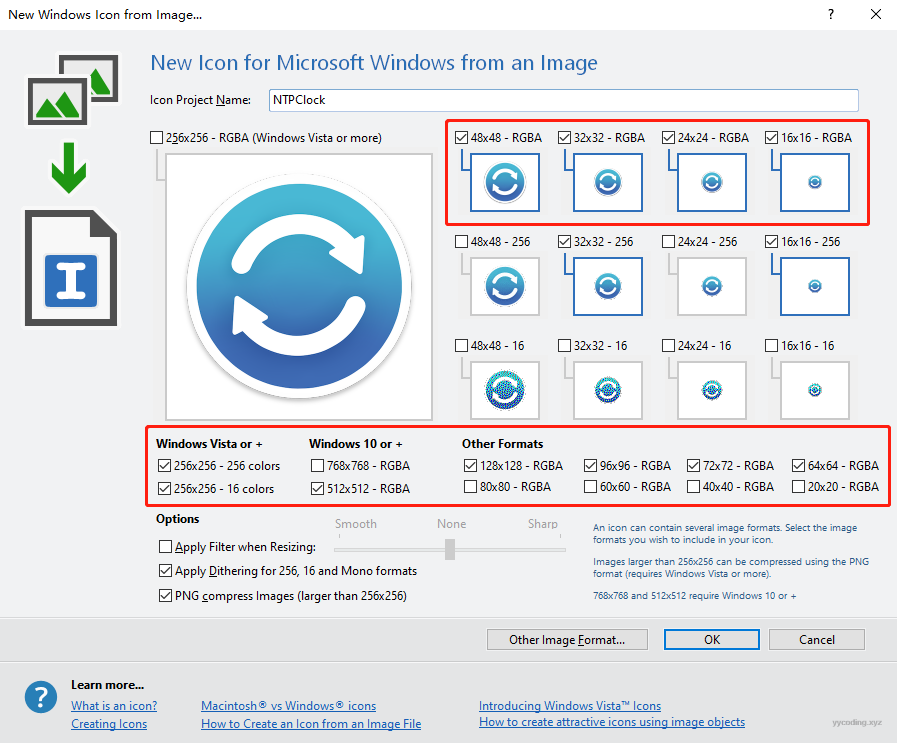897x743 pixels.
Task: Enable the 256x256 RGBA Windows Vista checkbox
Action: coord(157,138)
